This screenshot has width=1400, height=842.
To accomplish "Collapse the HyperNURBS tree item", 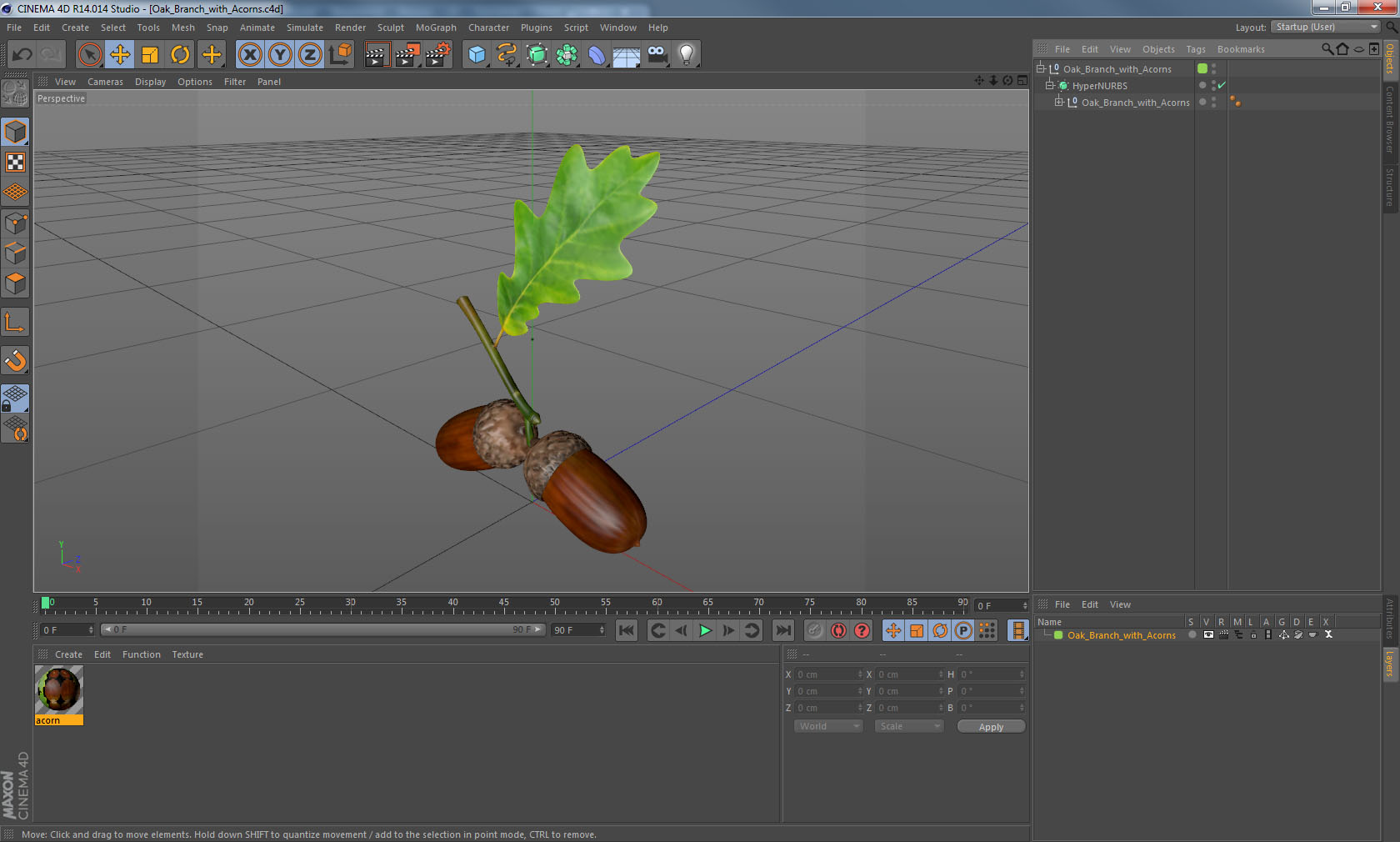I will tap(1050, 85).
